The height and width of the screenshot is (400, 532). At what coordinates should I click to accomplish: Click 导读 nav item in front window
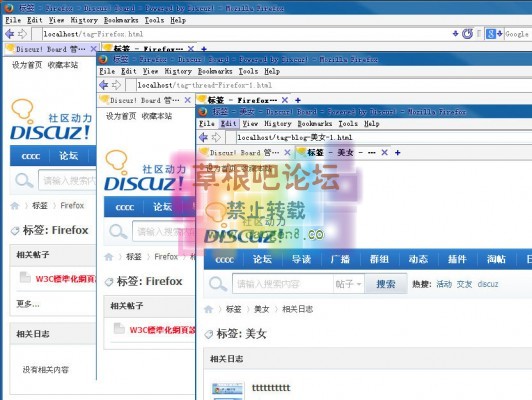point(301,259)
